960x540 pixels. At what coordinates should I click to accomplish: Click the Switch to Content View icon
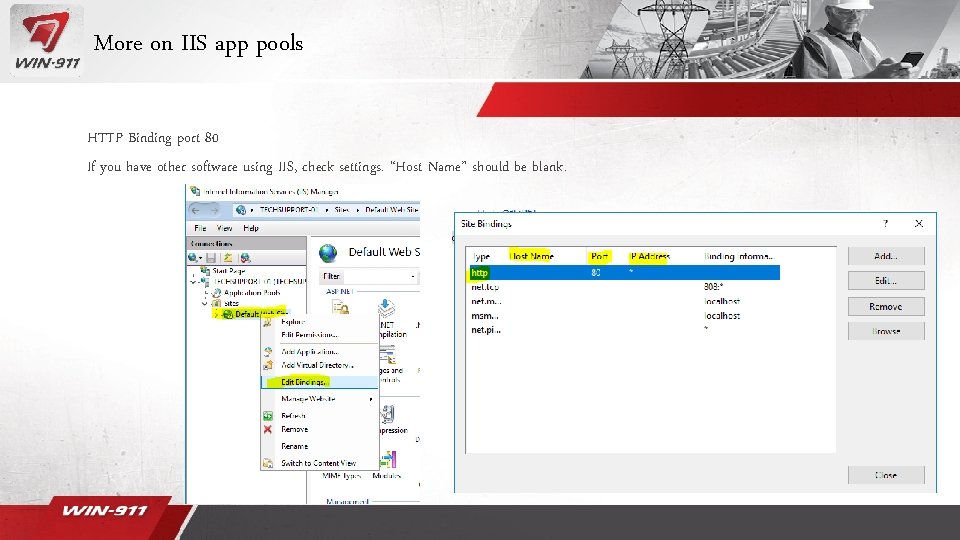click(268, 463)
